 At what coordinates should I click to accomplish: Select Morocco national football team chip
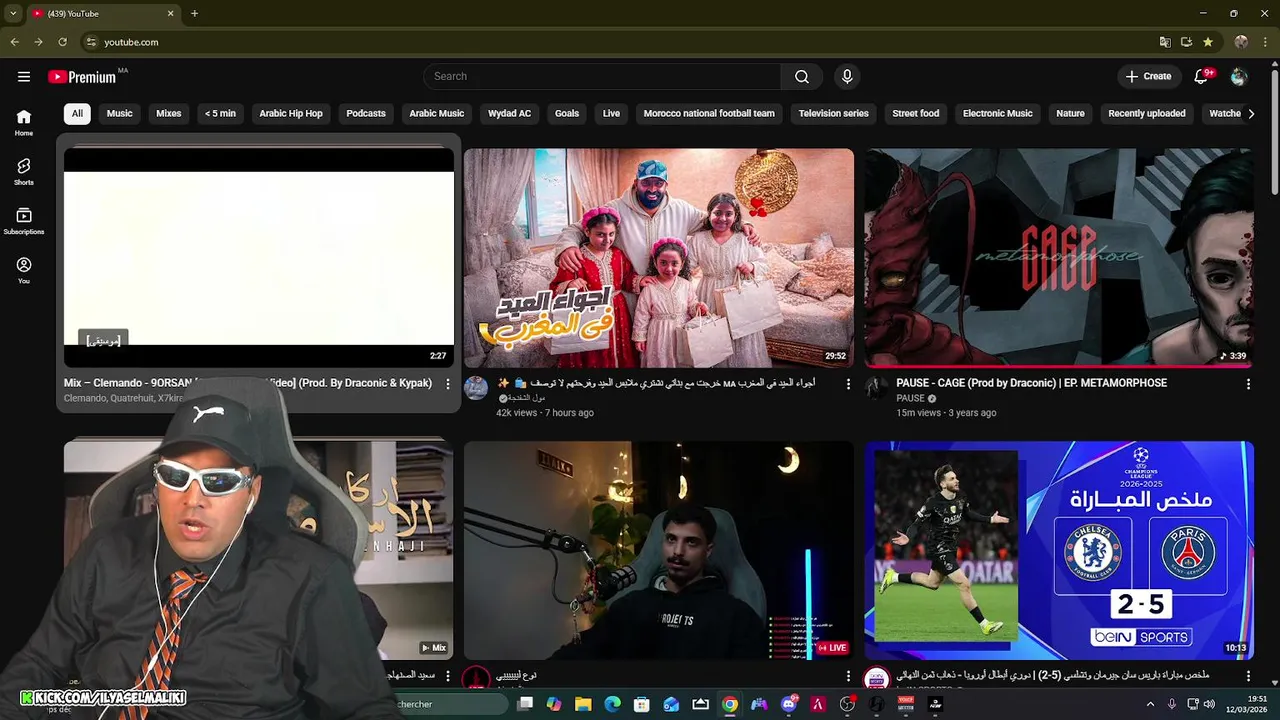pos(709,113)
